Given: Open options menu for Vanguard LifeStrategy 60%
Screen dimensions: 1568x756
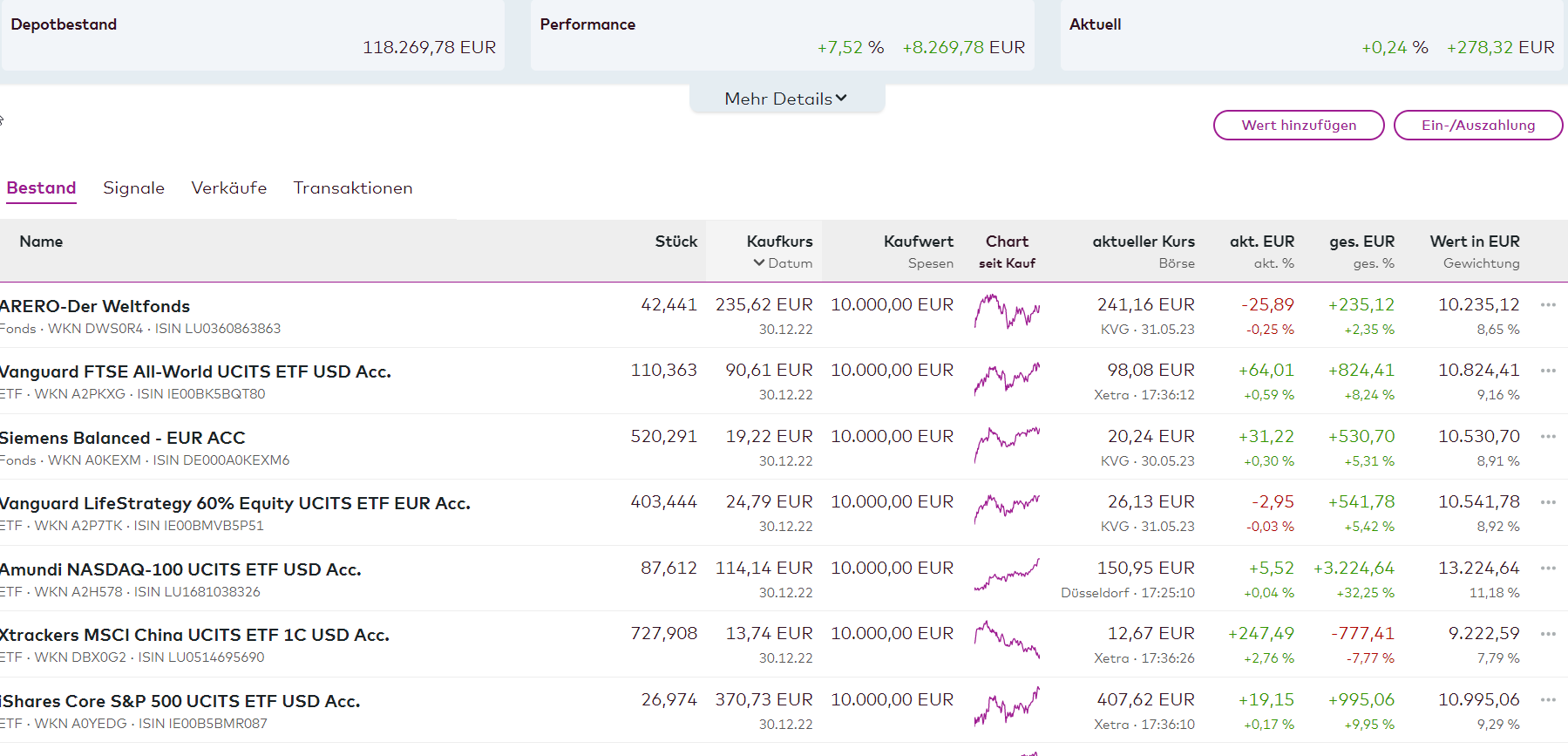Looking at the screenshot, I should [1548, 502].
